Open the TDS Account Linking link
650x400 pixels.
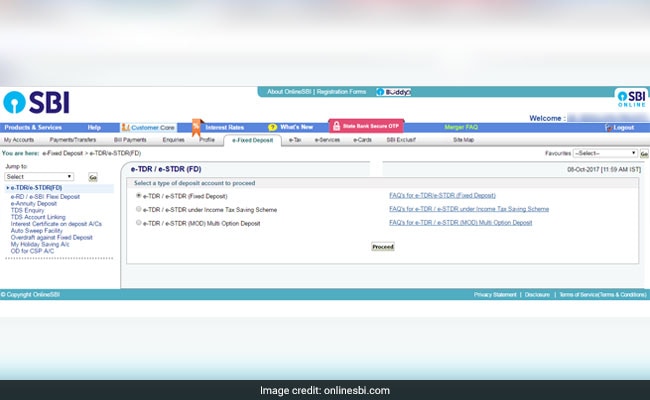coord(38,217)
